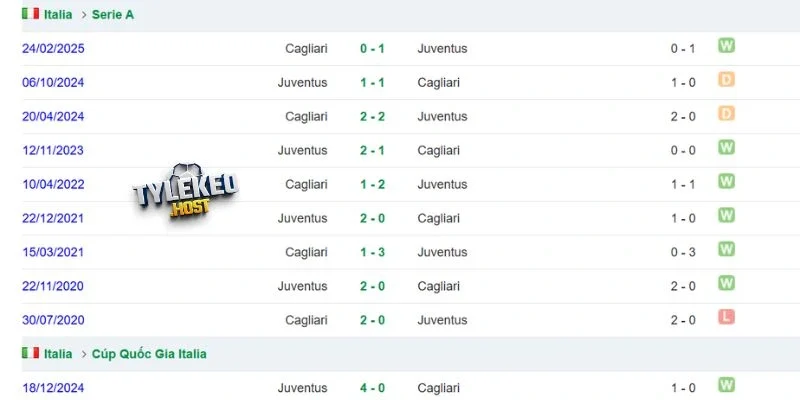The height and width of the screenshot is (400, 800).
Task: Click the W badge for 18/12/2024 cup match
Action: 727,385
